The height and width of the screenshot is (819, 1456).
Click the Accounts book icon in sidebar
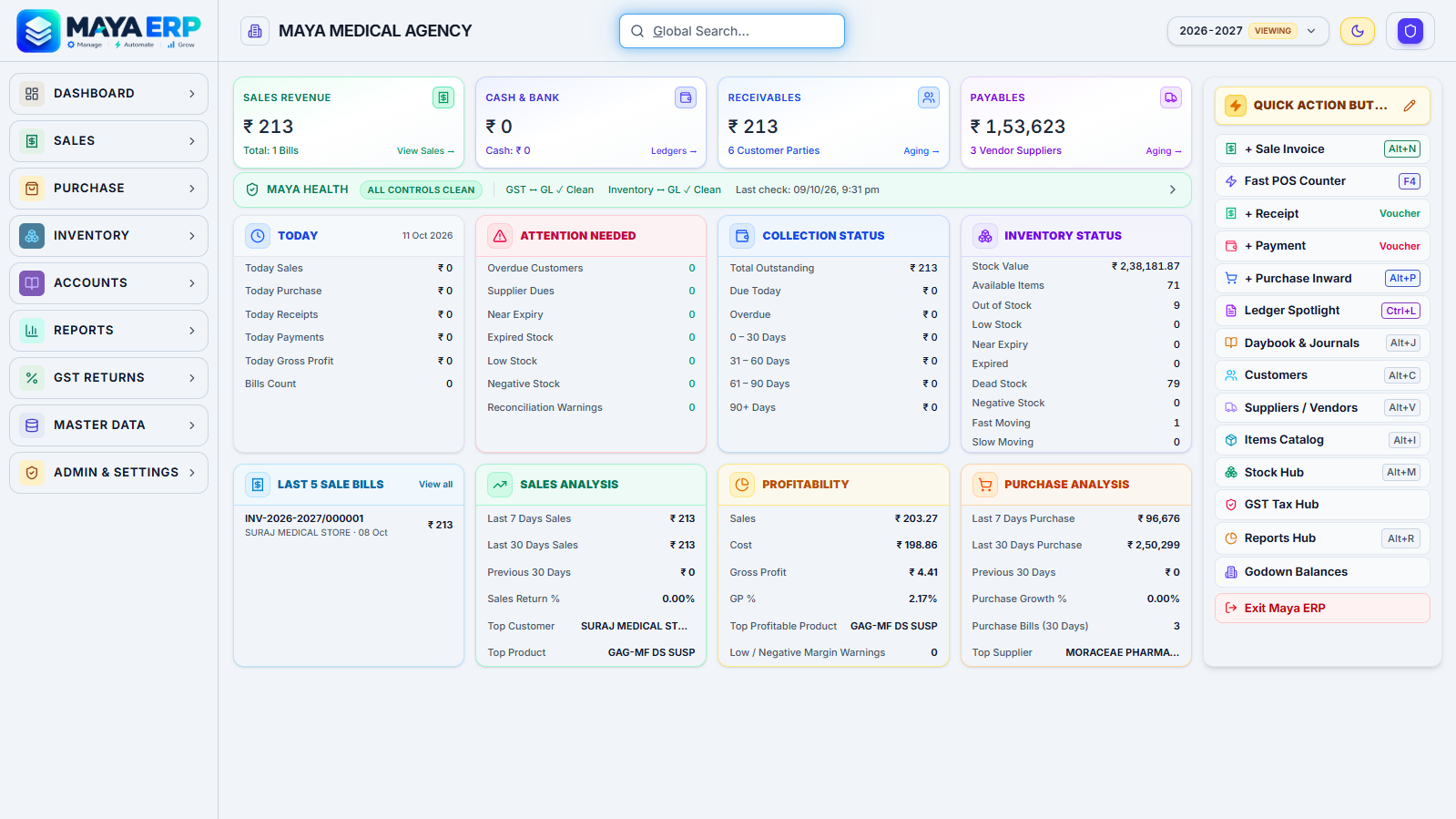pos(32,283)
